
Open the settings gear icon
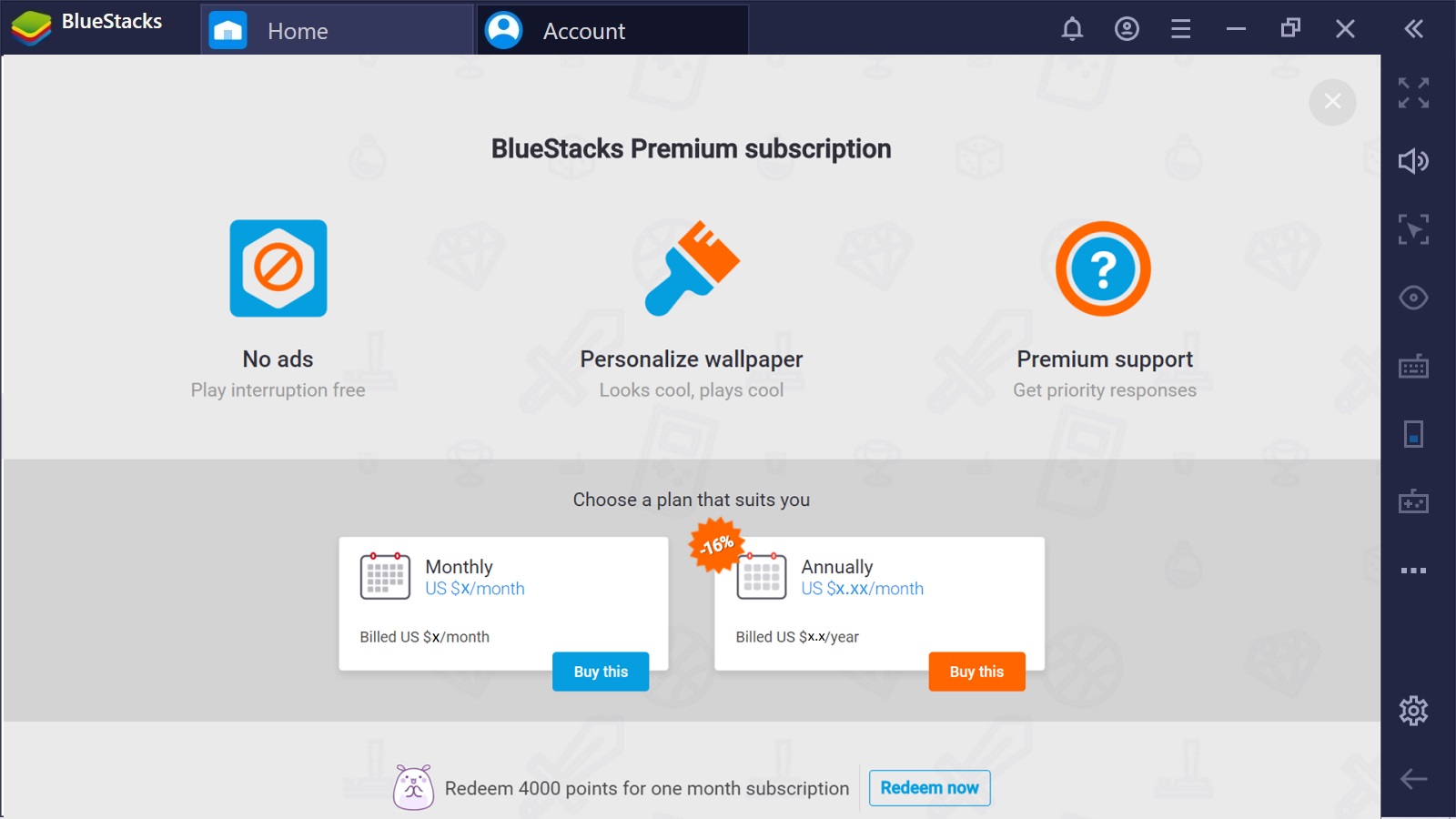[x=1413, y=711]
